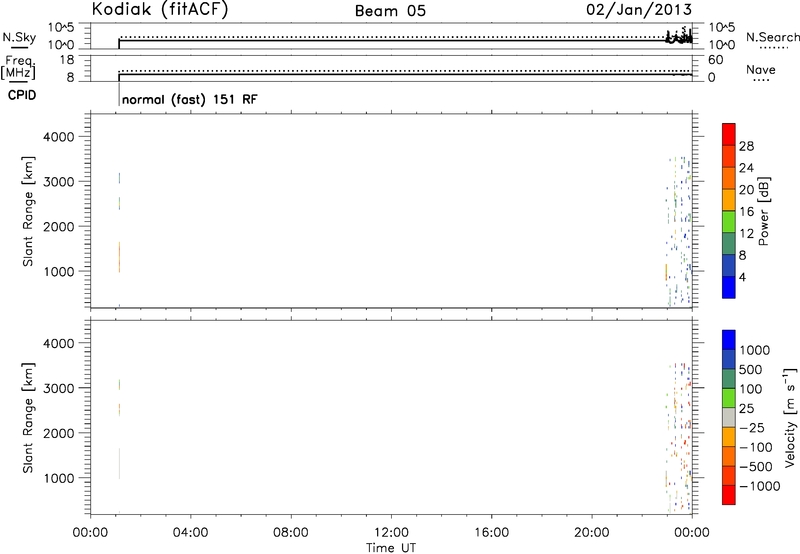Image resolution: width=800 pixels, height=554 pixels.
Task: Click the top blue segment of Velocity colorbar
Action: [729, 340]
